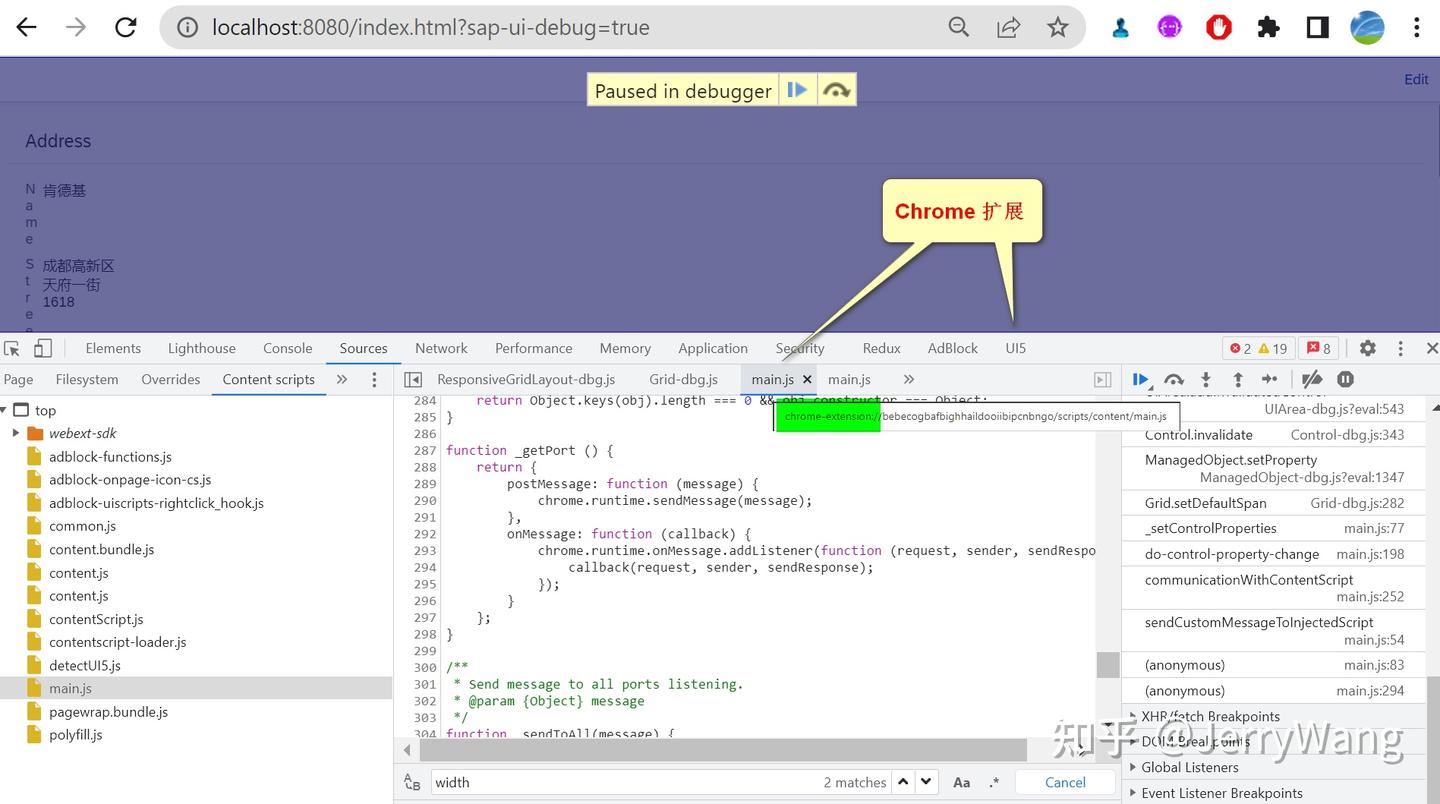Toggle the right debugger sidebar panel
The width and height of the screenshot is (1440, 804).
pos(1102,380)
